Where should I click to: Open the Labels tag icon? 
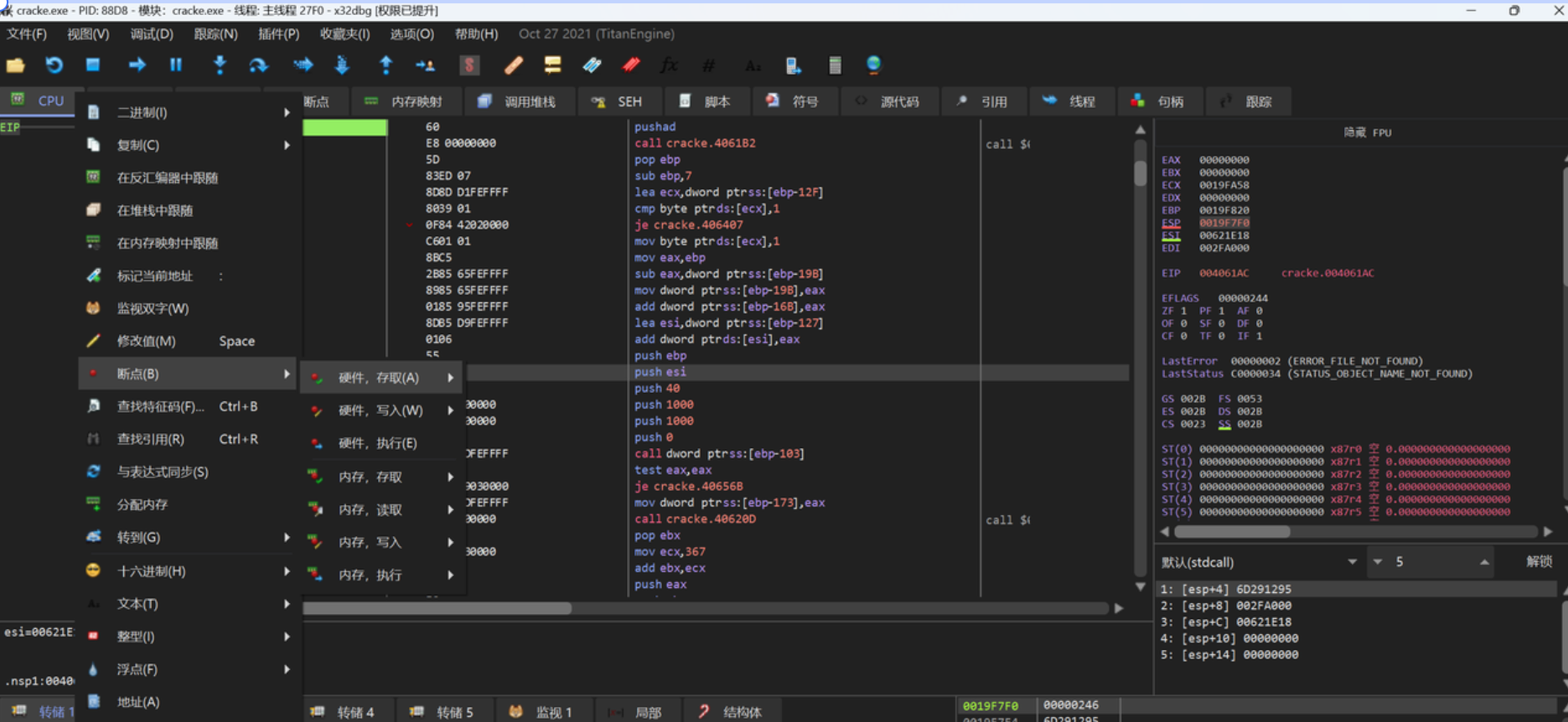(592, 65)
